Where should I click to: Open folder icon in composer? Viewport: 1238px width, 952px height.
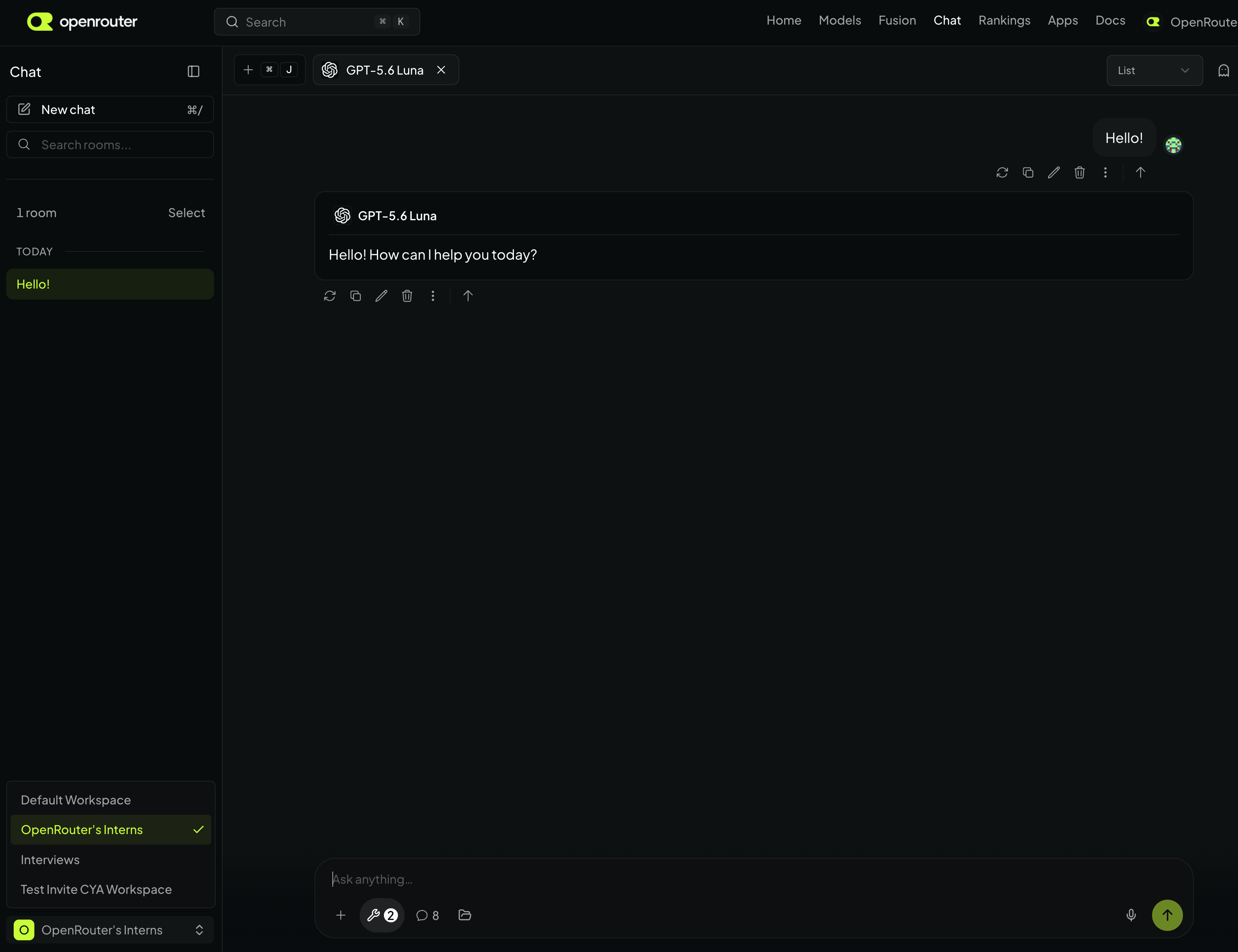tap(465, 915)
